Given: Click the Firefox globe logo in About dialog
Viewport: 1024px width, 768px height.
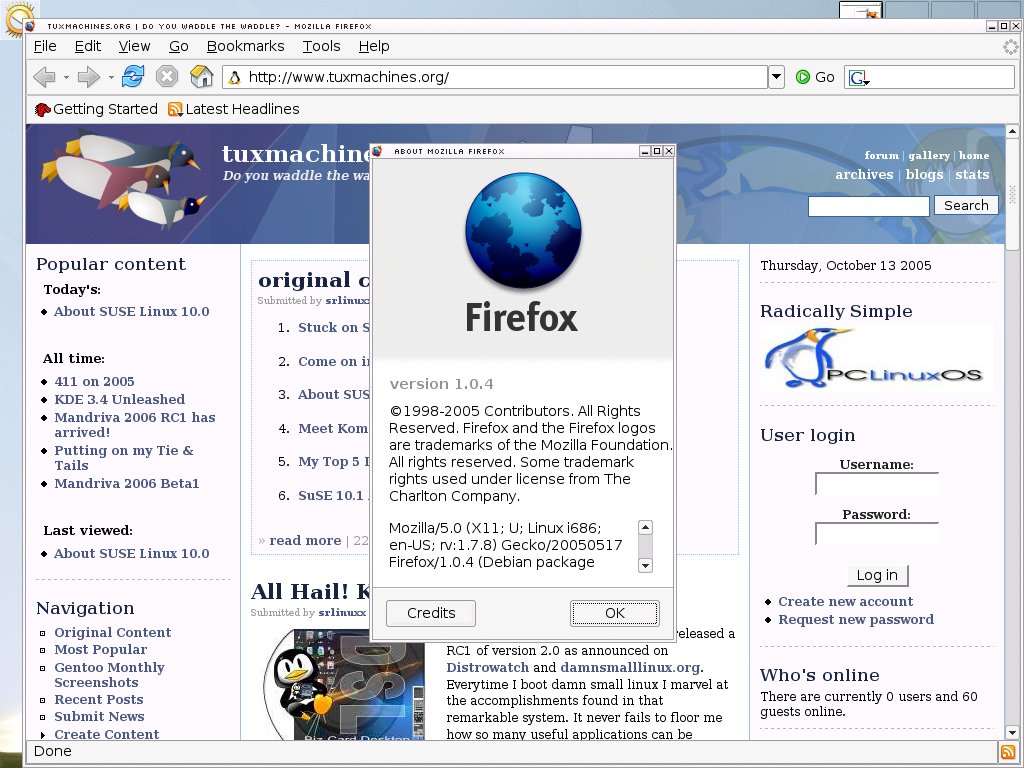Looking at the screenshot, I should tap(523, 231).
